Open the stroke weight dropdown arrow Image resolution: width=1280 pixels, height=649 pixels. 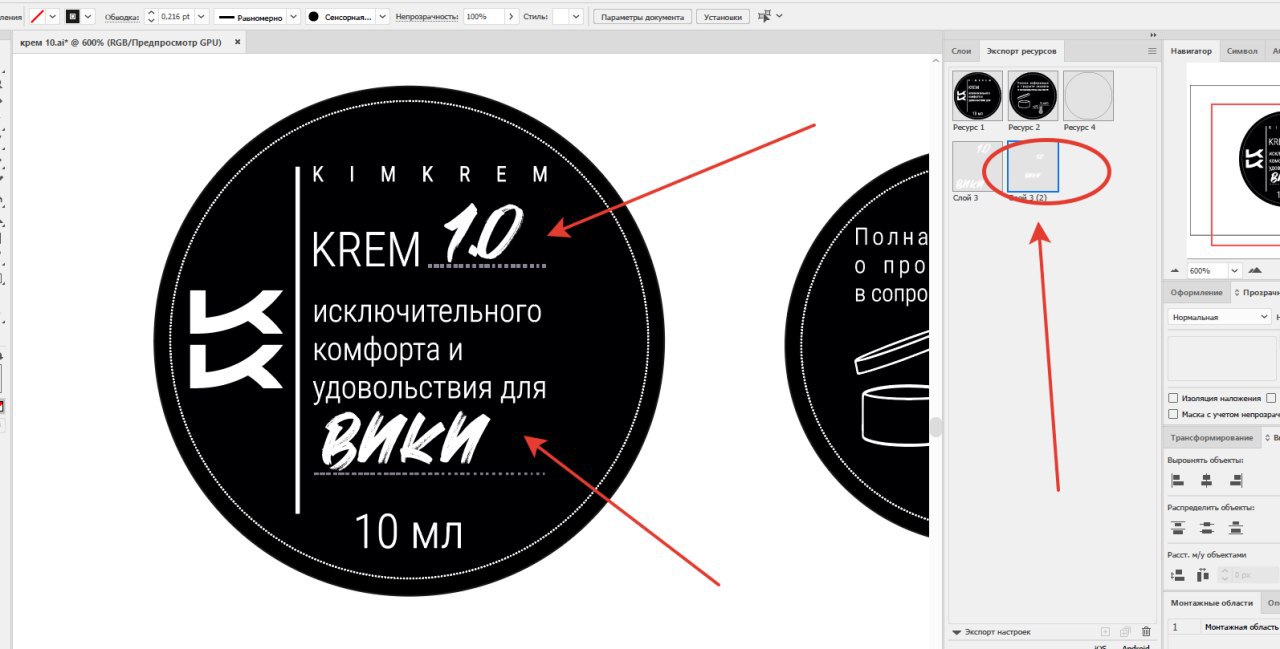(x=201, y=17)
